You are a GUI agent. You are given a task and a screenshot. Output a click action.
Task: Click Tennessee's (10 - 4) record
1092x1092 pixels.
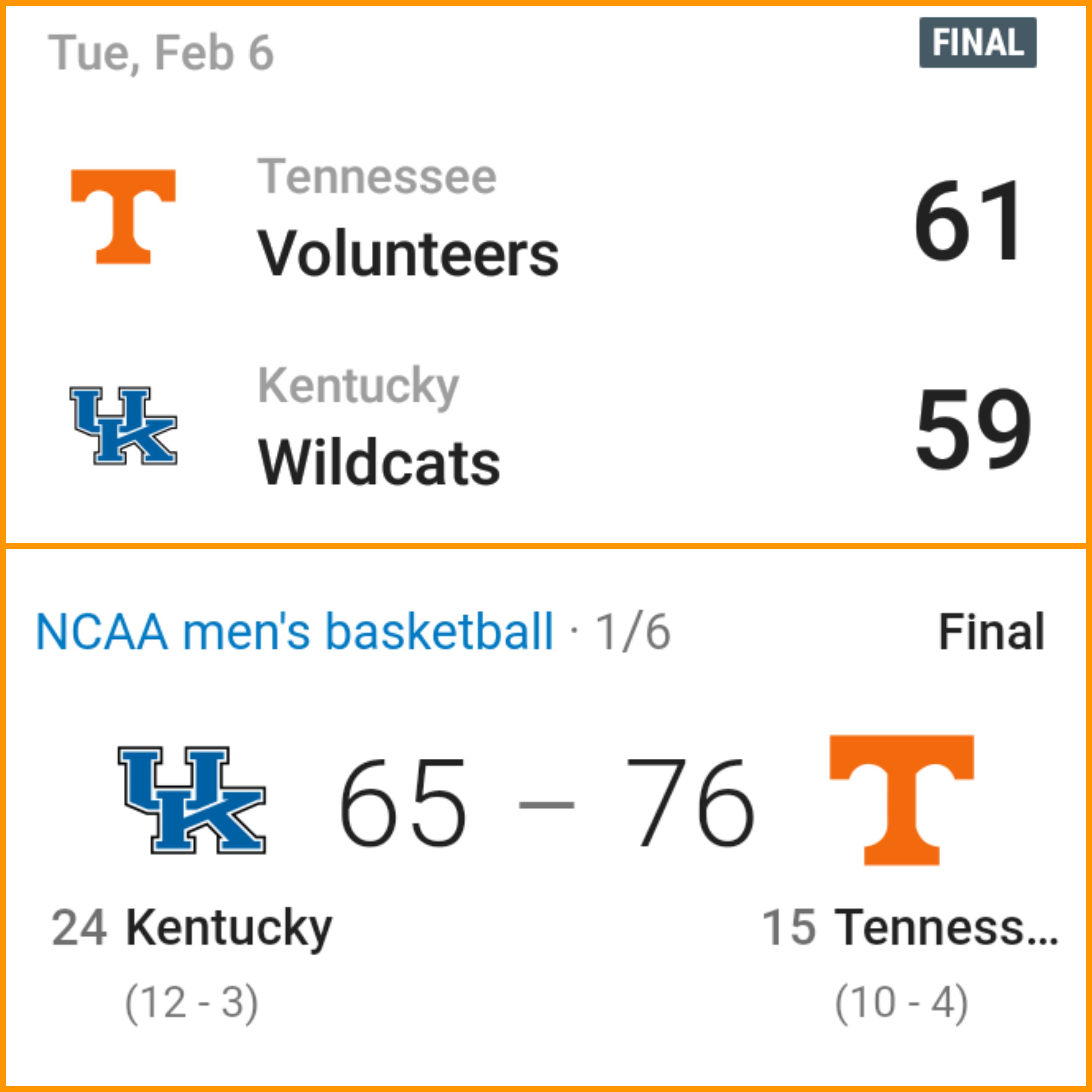point(902,1003)
